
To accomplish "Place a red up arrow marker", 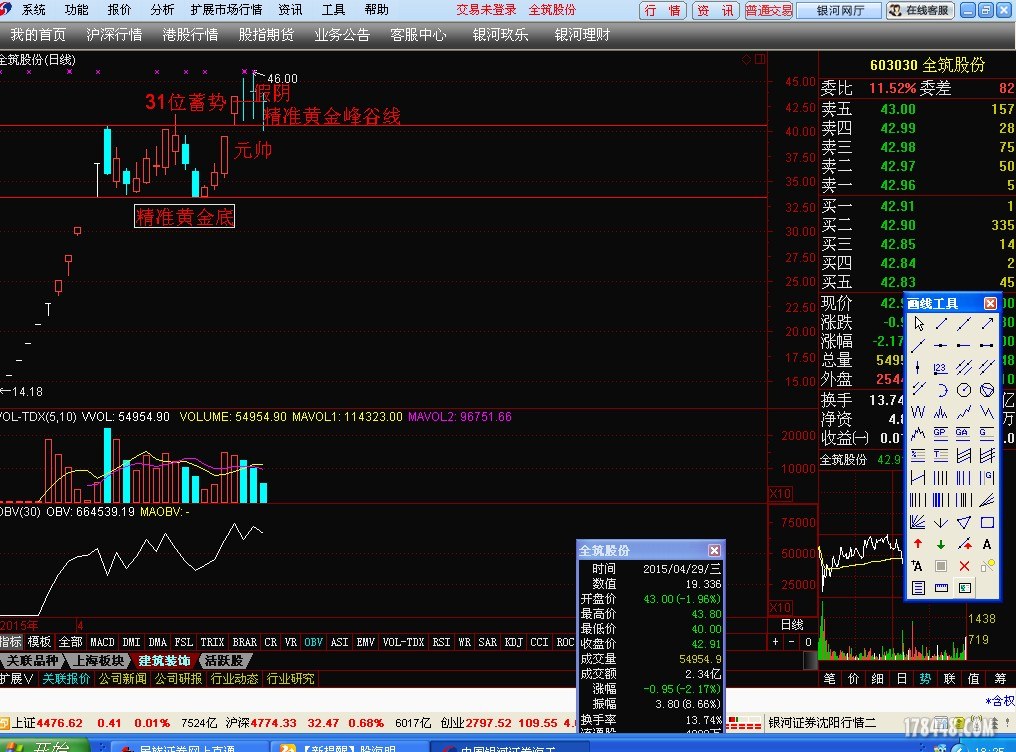I will tap(918, 544).
